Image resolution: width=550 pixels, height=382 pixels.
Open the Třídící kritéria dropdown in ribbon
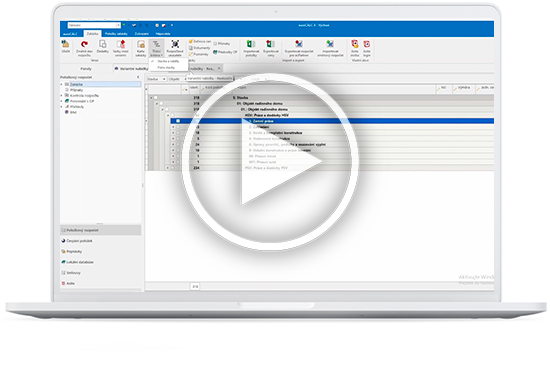click(x=156, y=48)
